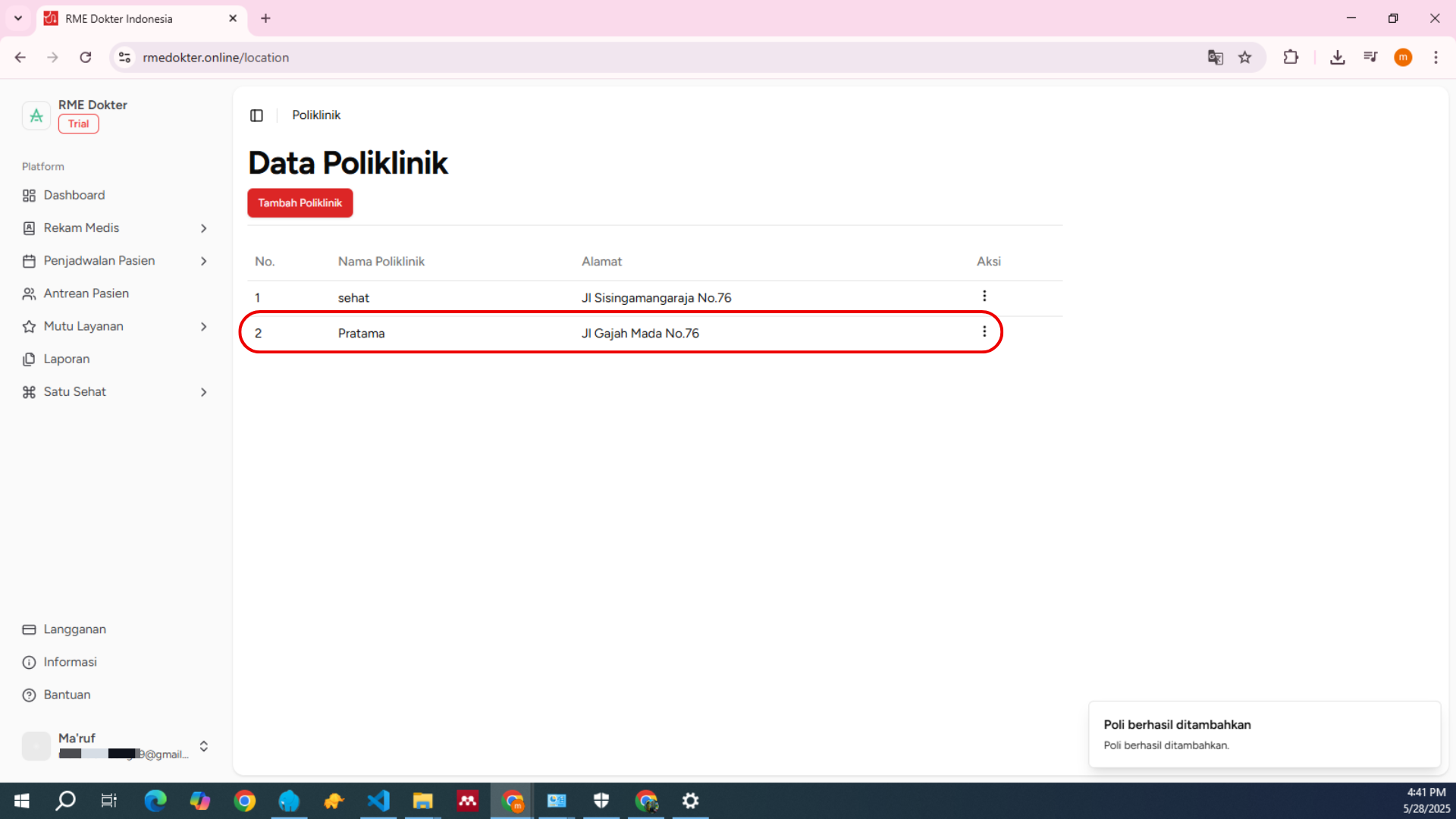Open Laporan page in sidebar

(66, 359)
